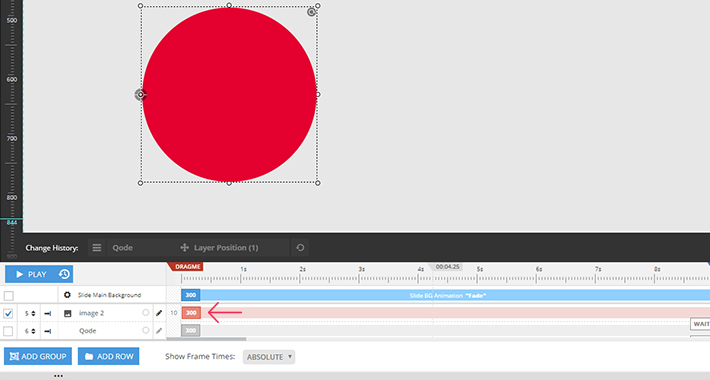Click the right-middle resize handle
The width and height of the screenshot is (710, 380).
tap(318, 95)
